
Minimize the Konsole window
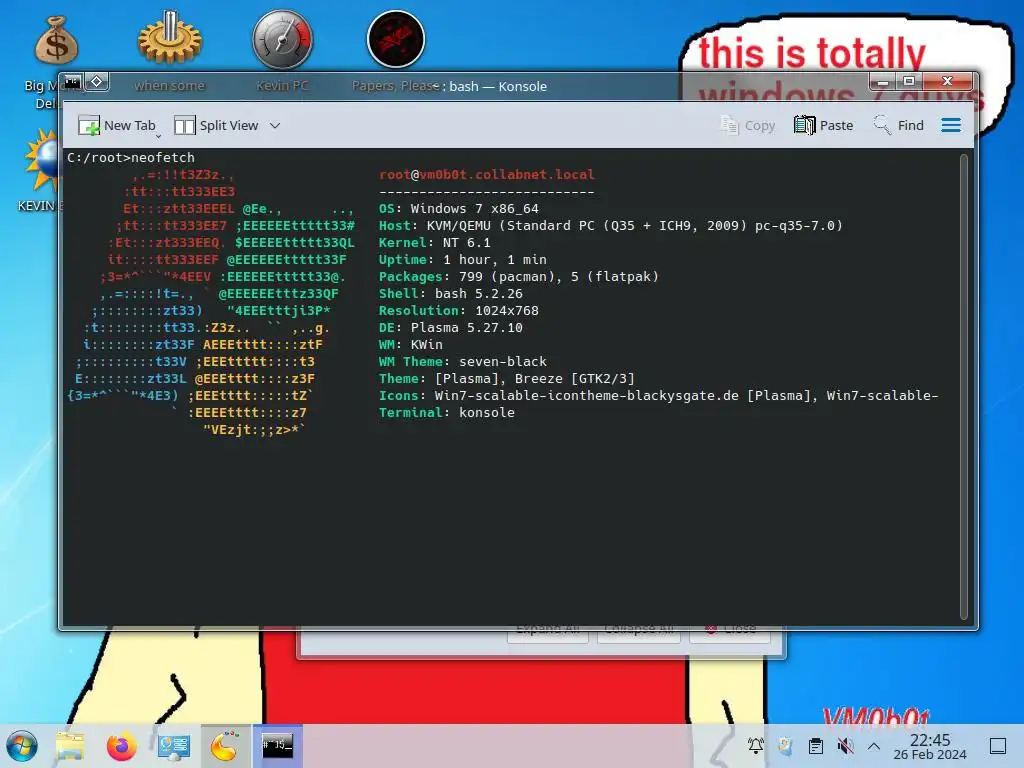click(x=882, y=82)
